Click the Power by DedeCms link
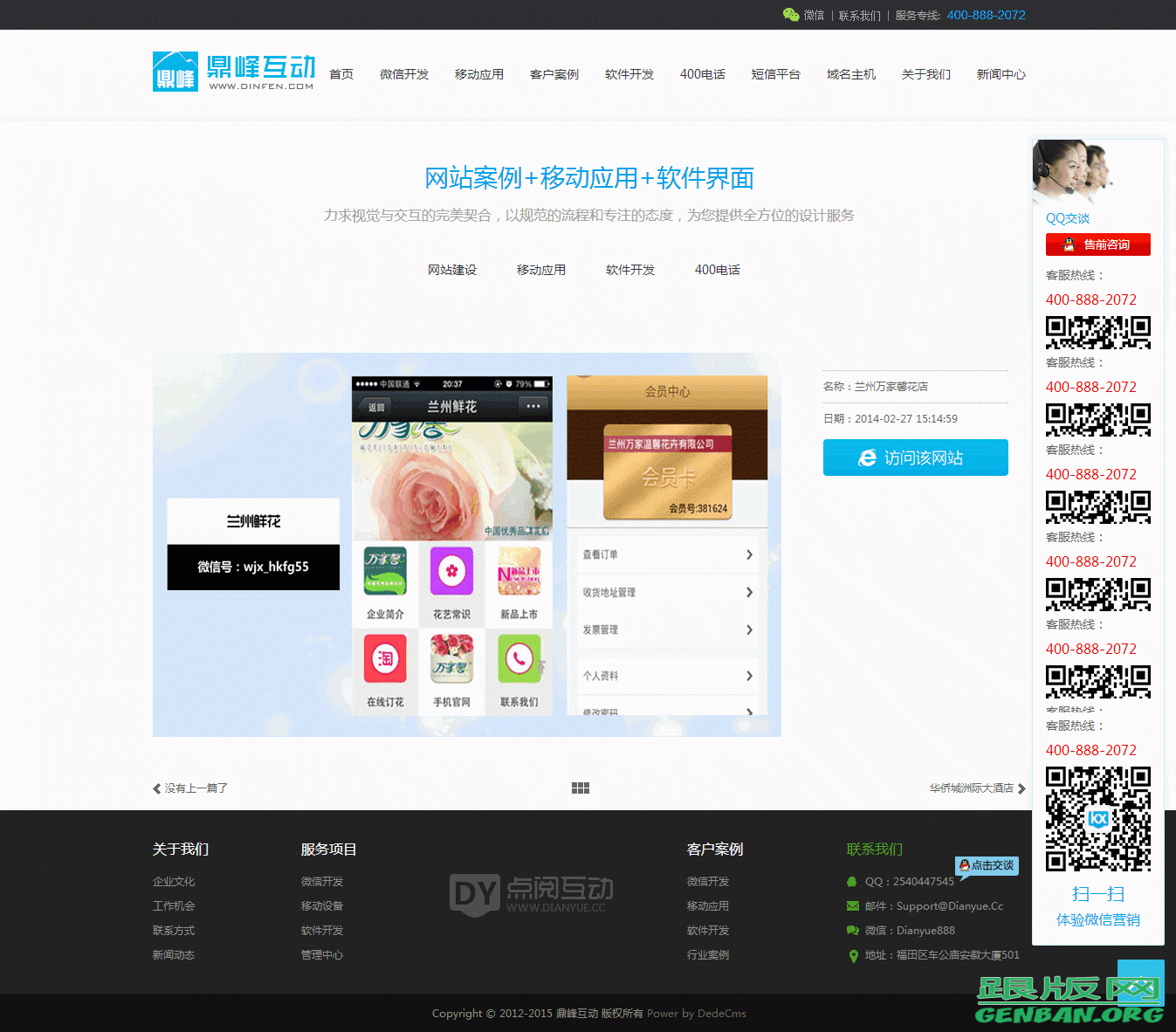The width and height of the screenshot is (1176, 1032). (697, 1013)
